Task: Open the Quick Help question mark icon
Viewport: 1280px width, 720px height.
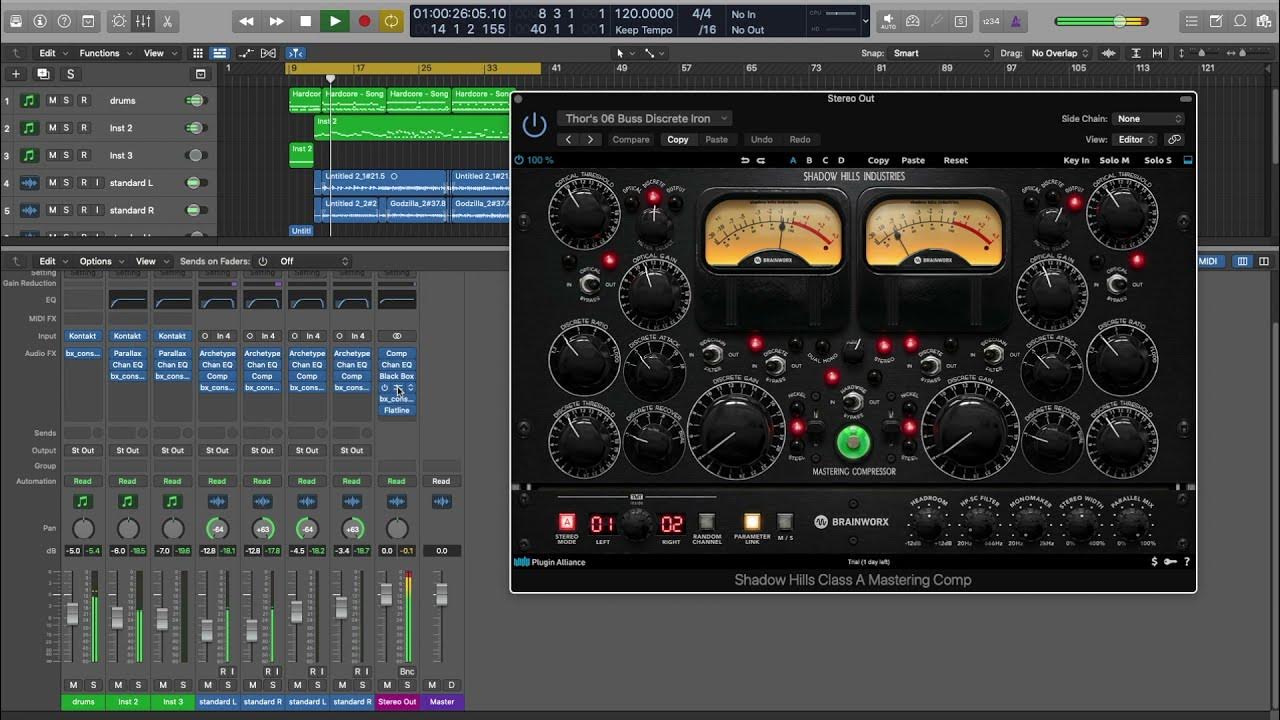Action: [64, 21]
